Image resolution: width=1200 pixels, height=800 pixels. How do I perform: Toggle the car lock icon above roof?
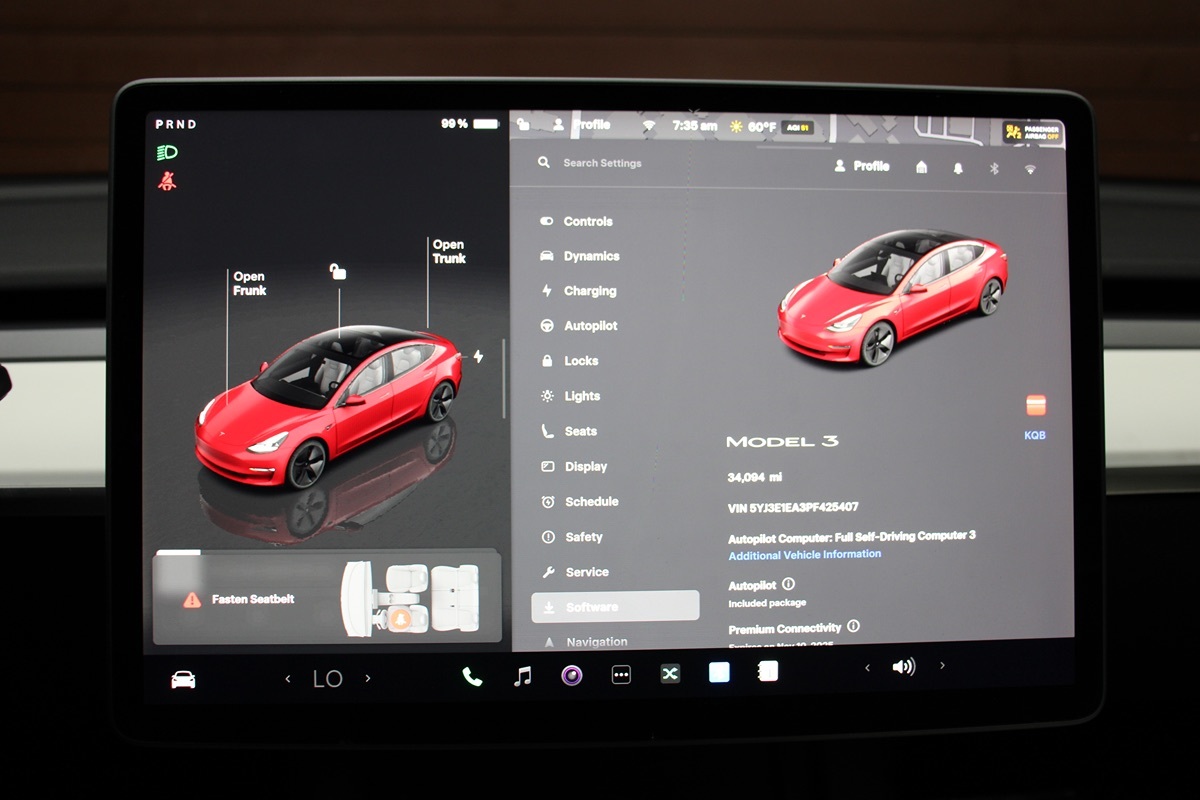338,271
